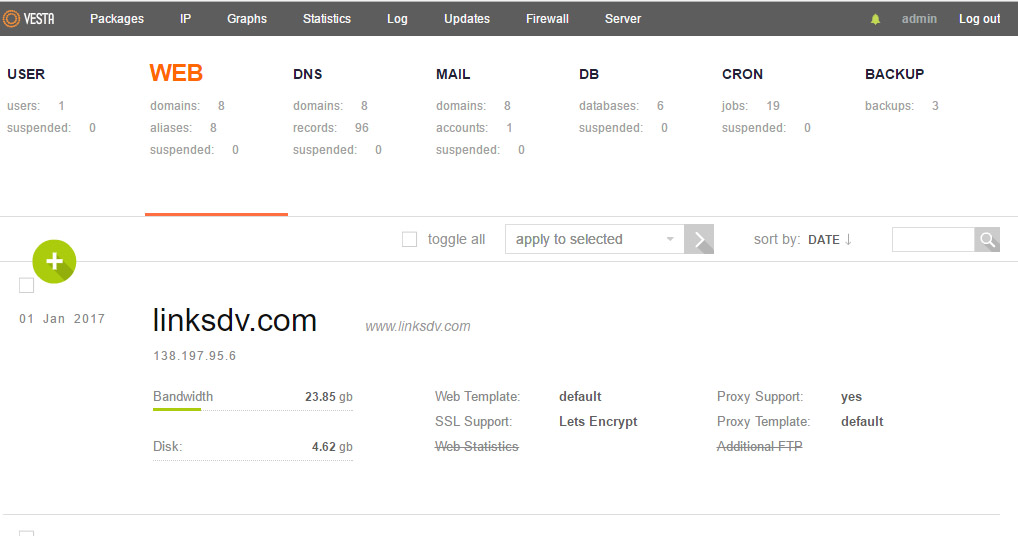Click the 23.85 gb bandwidth value
Viewport: 1018px width, 536px height.
click(329, 396)
